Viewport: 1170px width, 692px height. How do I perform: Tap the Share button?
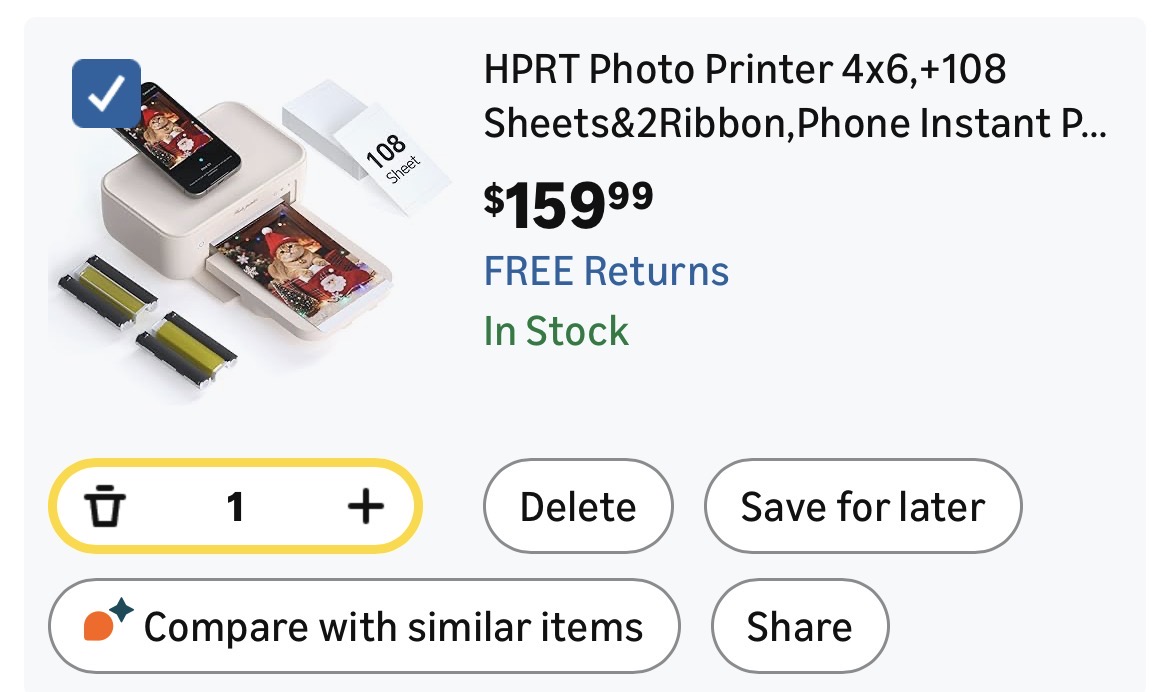(x=799, y=627)
